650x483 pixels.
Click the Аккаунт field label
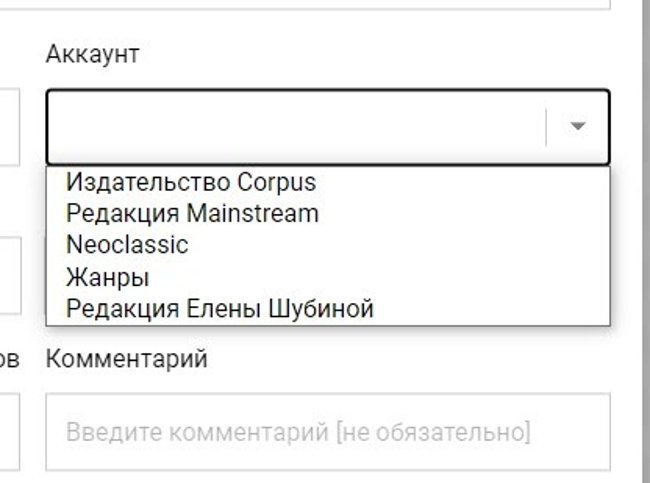(x=92, y=54)
